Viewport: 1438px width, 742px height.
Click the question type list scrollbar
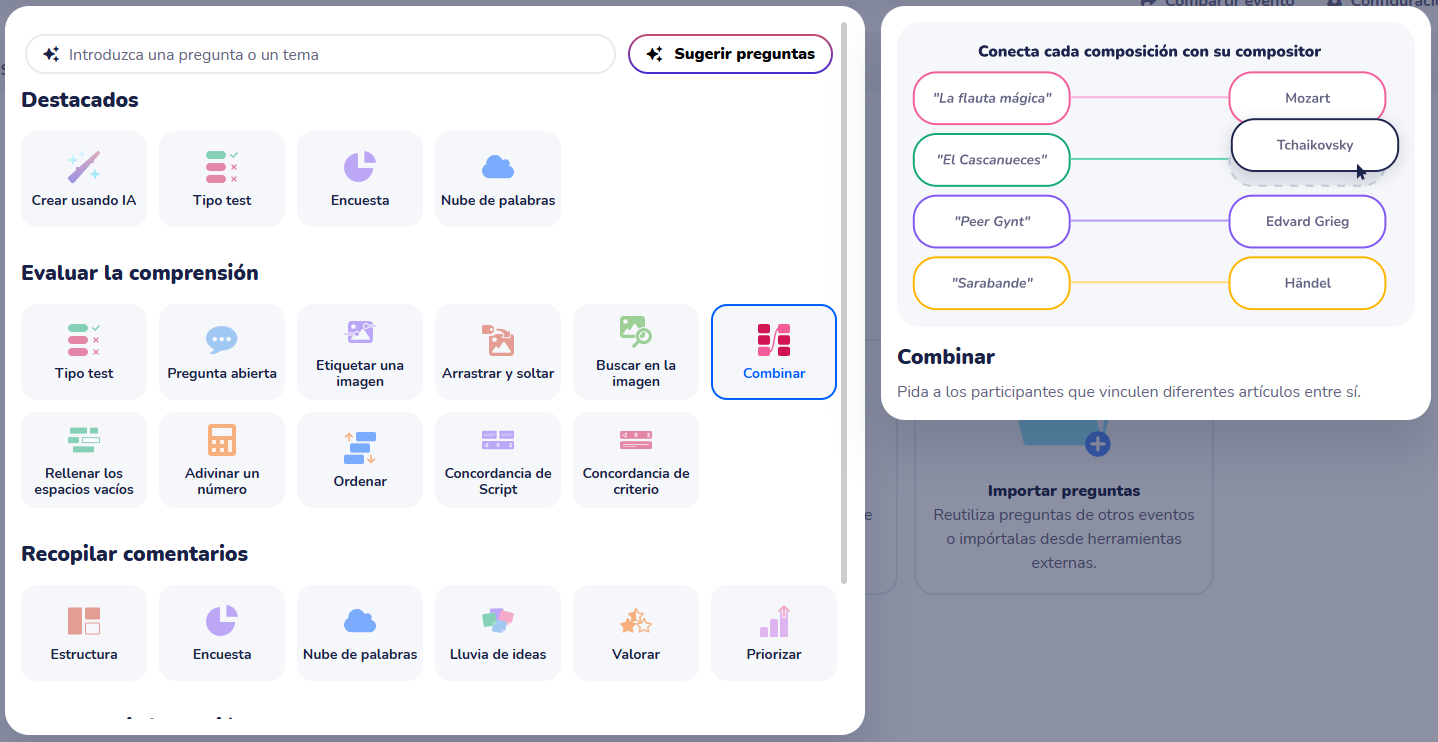tap(844, 300)
